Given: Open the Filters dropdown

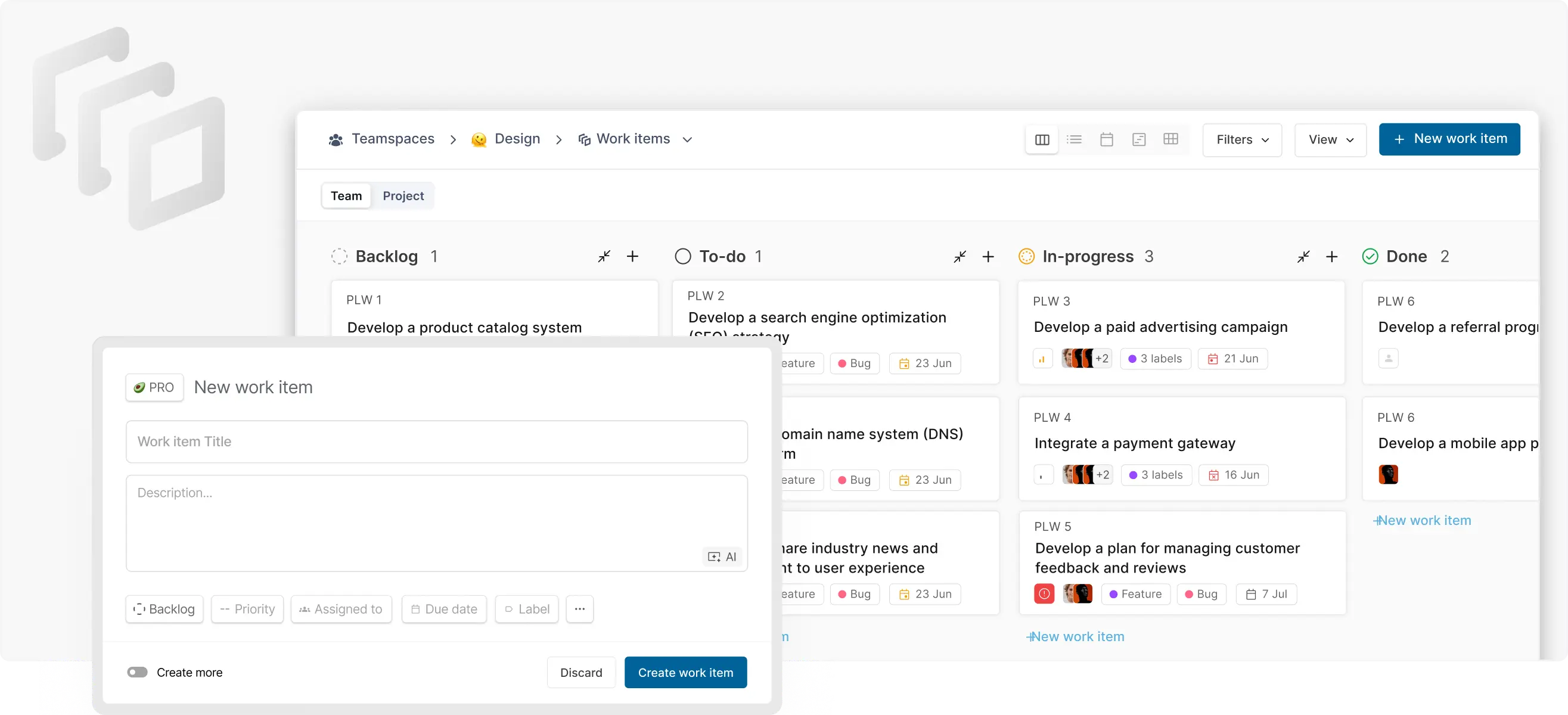Looking at the screenshot, I should pos(1242,140).
